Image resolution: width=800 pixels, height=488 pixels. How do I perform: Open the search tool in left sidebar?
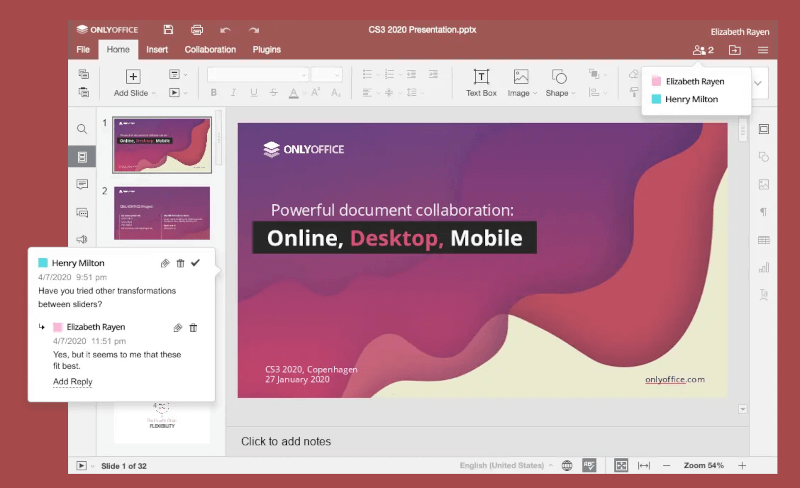[82, 129]
